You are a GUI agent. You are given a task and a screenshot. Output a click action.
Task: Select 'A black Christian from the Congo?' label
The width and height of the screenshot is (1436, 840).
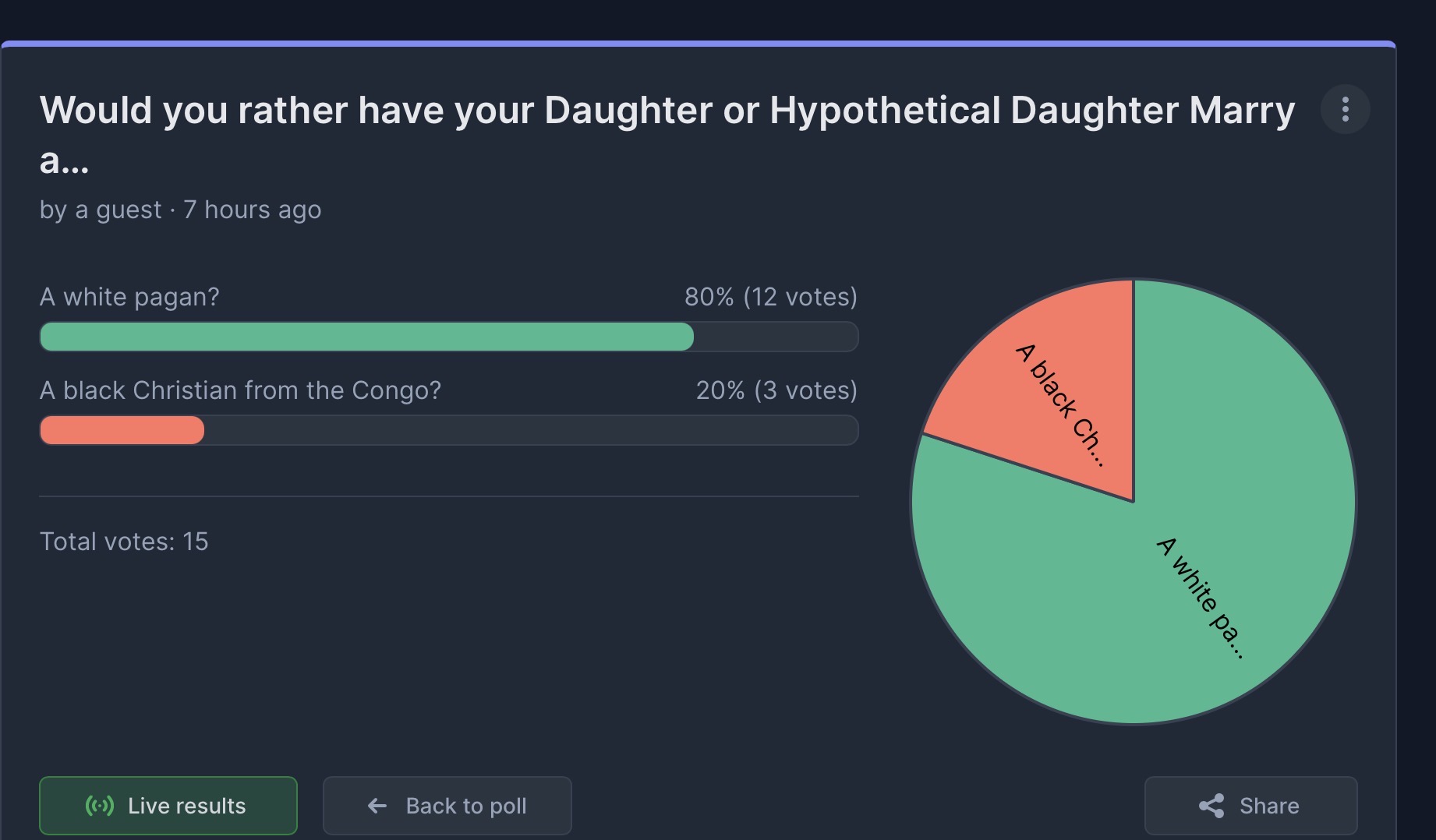[240, 390]
